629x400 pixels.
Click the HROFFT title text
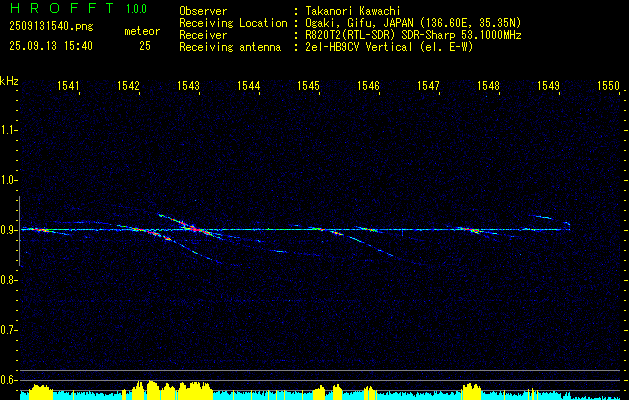pos(61,8)
